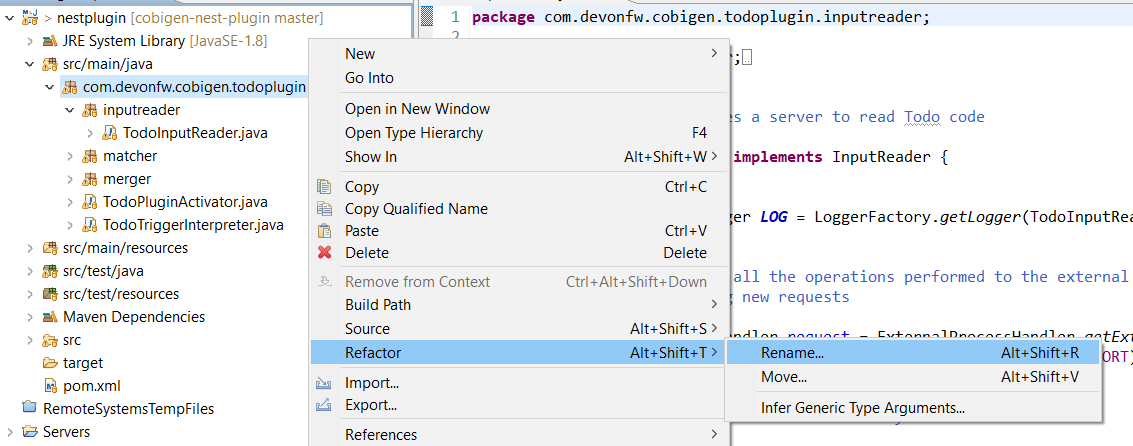Select Infer Generic Type Arguments option
The image size is (1133, 446).
point(862,408)
